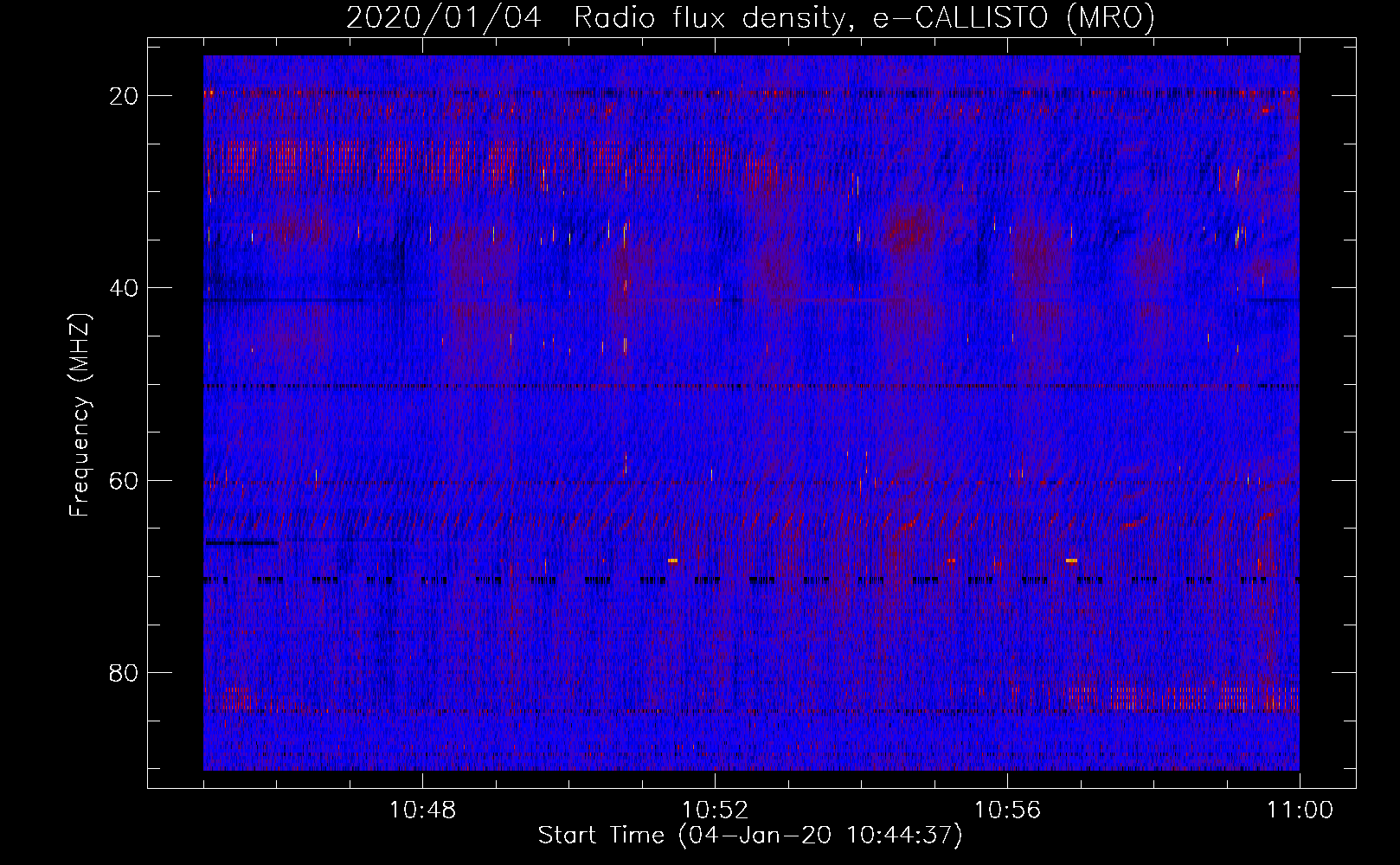
Task: Click the time tick label '10:56'
Action: [1007, 811]
